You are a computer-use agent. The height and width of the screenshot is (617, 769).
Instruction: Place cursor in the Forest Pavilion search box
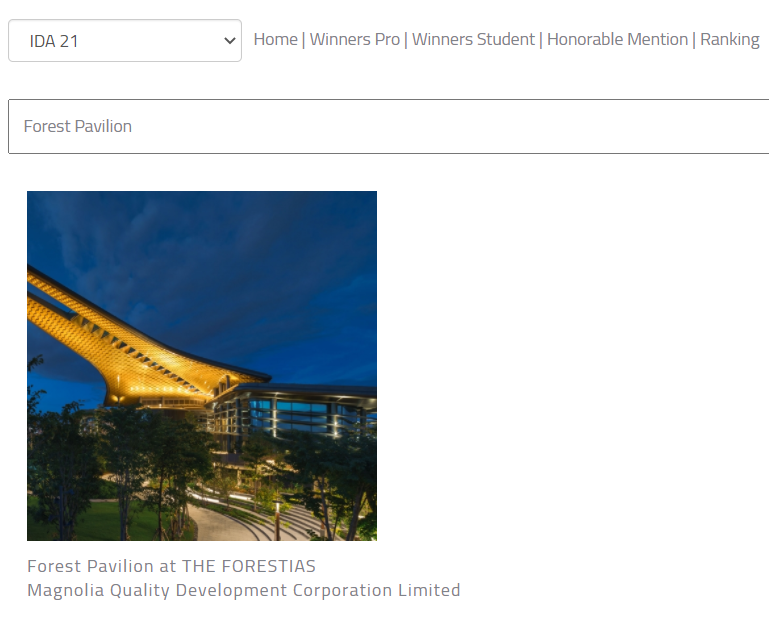point(388,127)
